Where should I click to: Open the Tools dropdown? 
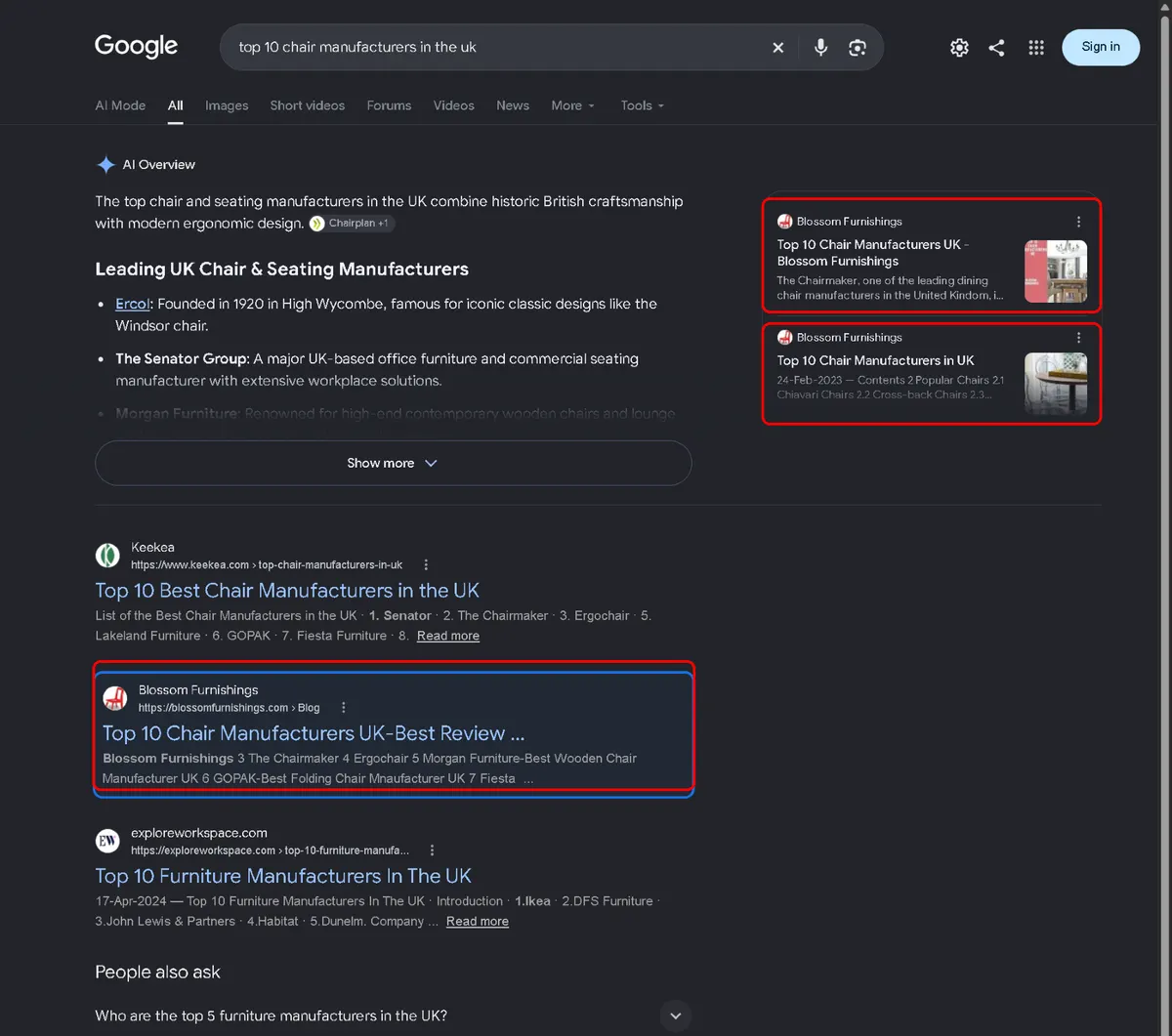642,105
